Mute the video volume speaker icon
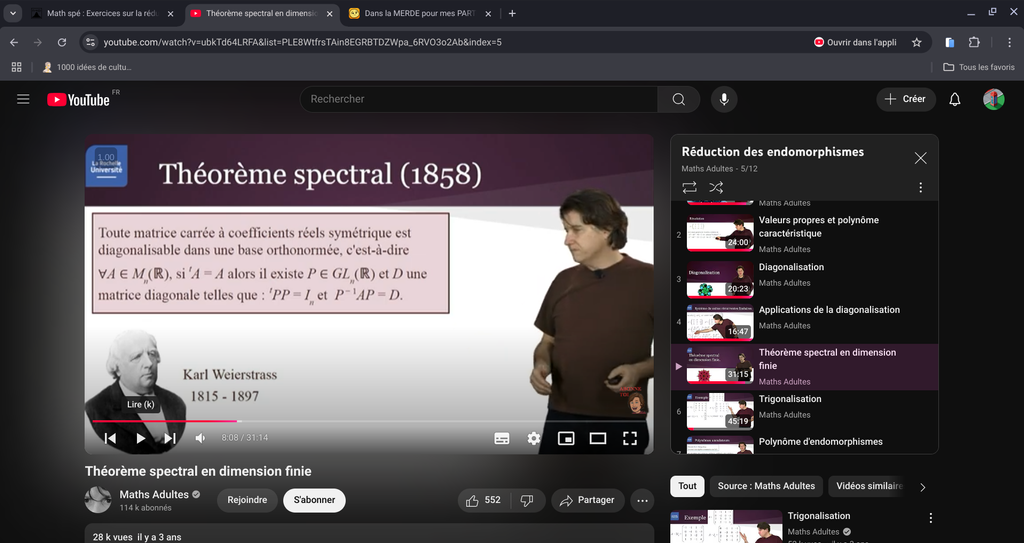The width and height of the screenshot is (1024, 543). pyautogui.click(x=200, y=438)
